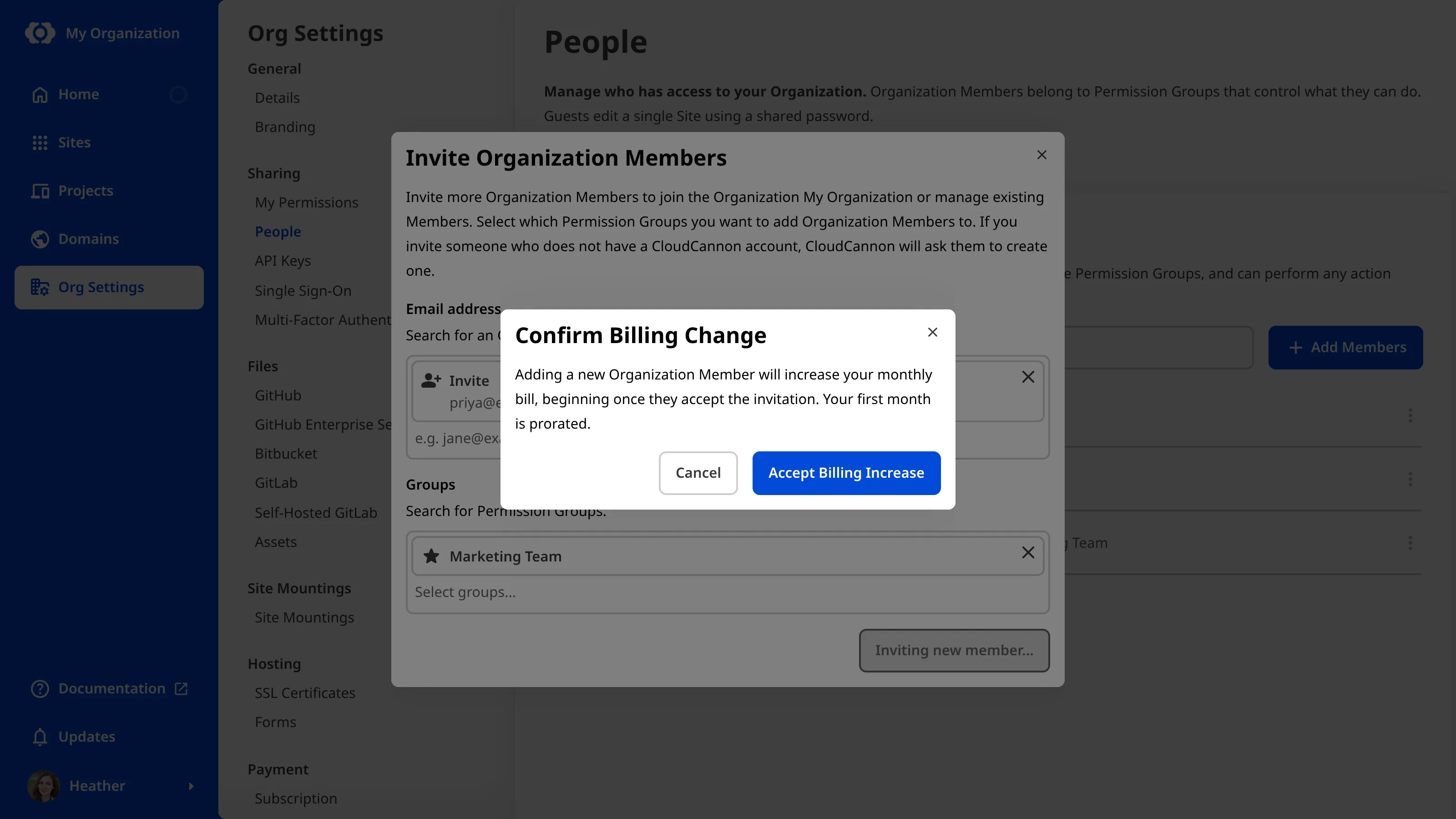Click Heather's profile avatar
The image size is (1456, 819).
pyautogui.click(x=44, y=786)
